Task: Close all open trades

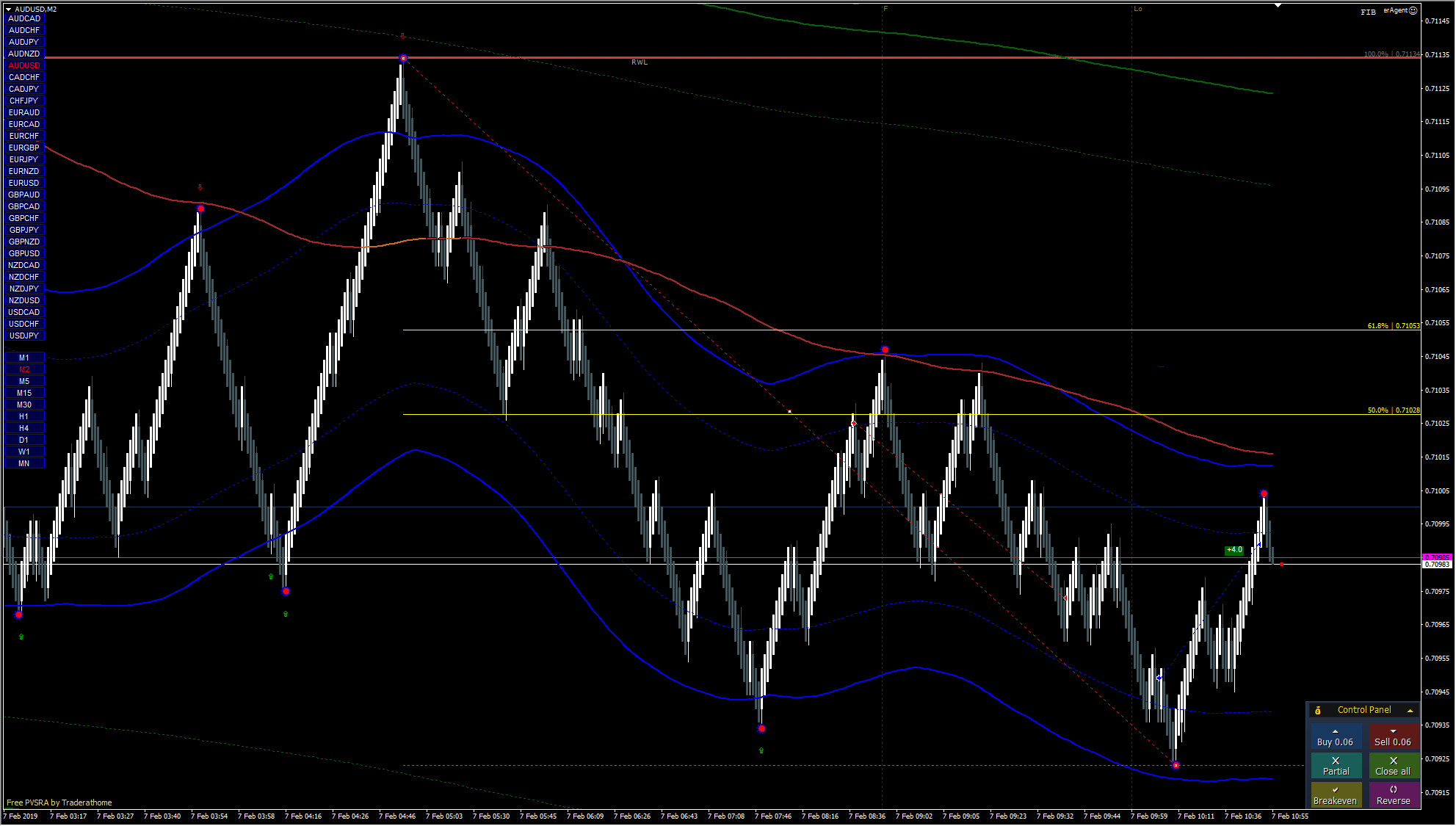Action: 1393,766
